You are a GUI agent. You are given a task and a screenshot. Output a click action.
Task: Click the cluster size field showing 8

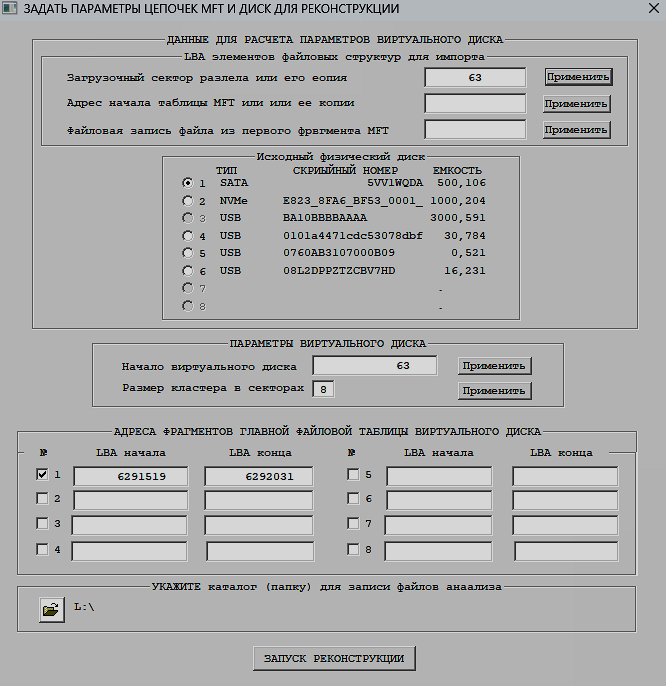[325, 389]
